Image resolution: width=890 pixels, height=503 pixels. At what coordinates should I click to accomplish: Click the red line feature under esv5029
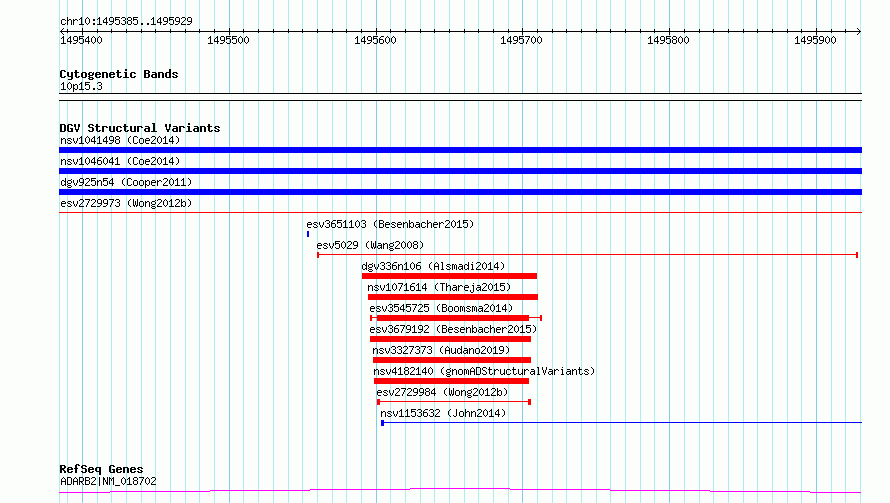point(587,255)
